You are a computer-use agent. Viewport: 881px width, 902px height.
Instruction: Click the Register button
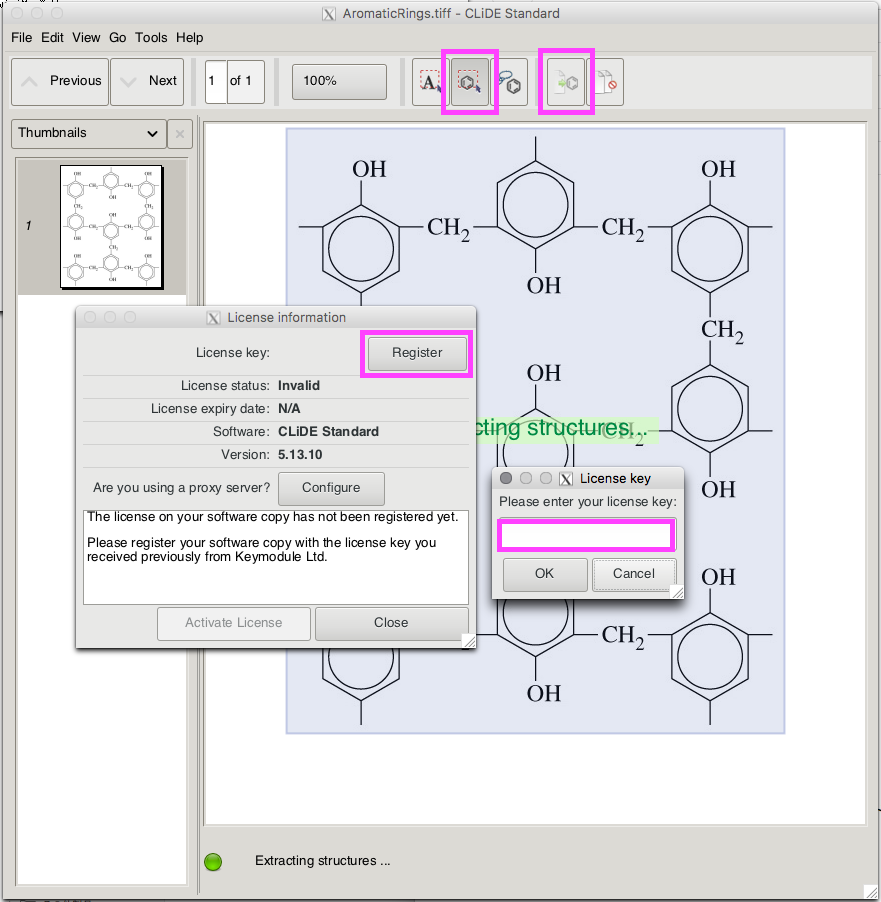point(417,353)
